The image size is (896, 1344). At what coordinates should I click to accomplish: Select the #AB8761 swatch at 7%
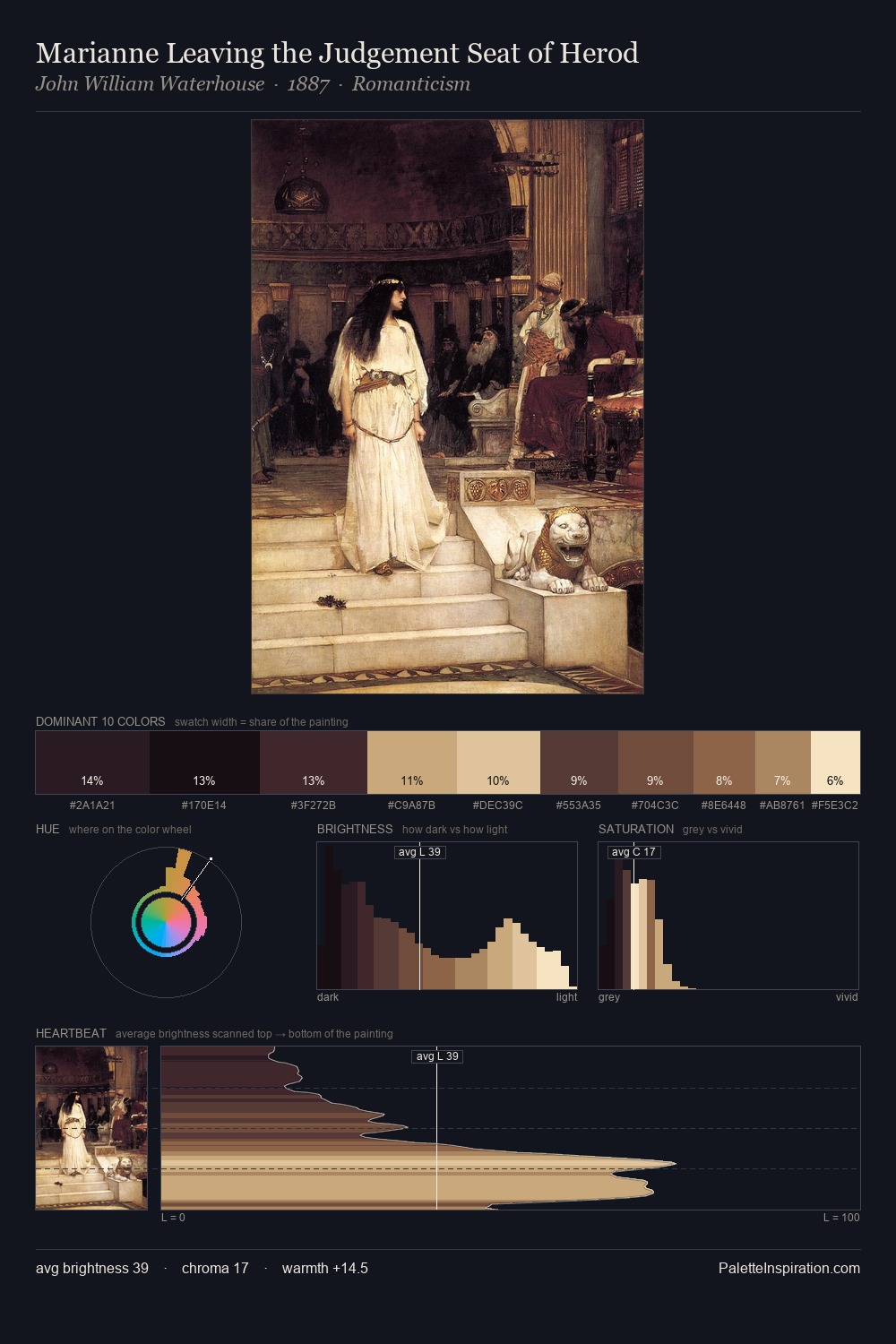coord(782,762)
